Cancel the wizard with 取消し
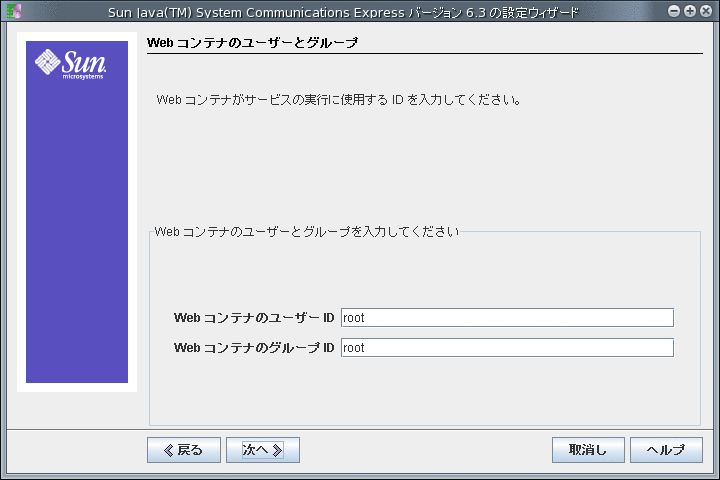 [588, 450]
